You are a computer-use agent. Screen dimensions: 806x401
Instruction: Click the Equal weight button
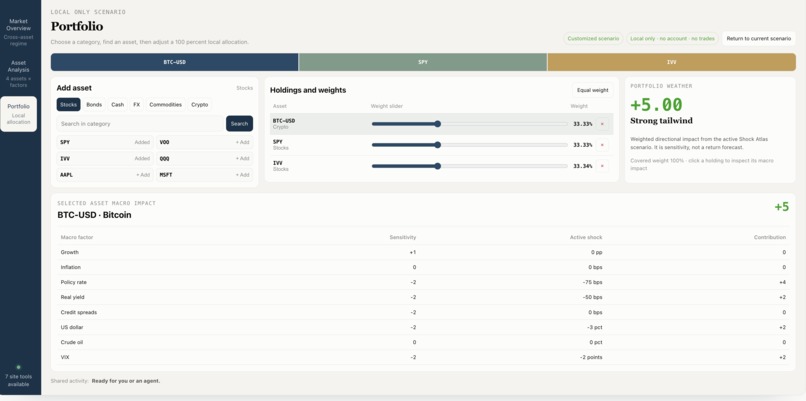tap(593, 90)
